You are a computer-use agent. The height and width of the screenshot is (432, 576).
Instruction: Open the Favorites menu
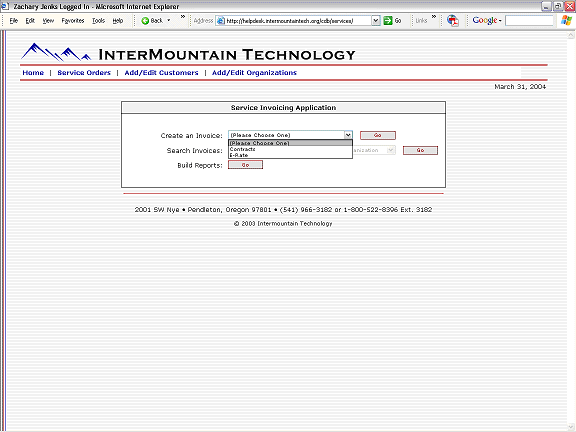[x=73, y=21]
